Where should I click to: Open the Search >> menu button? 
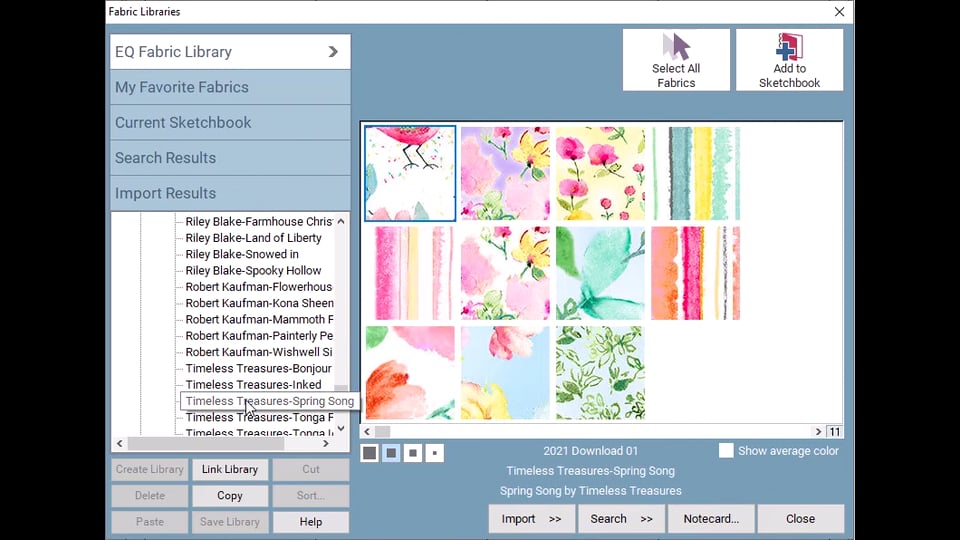(621, 519)
